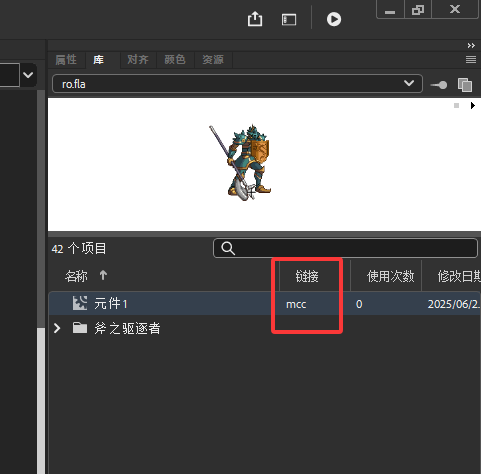
Task: Click the movie clip icon of 元件 1
Action: pyautogui.click(x=80, y=303)
